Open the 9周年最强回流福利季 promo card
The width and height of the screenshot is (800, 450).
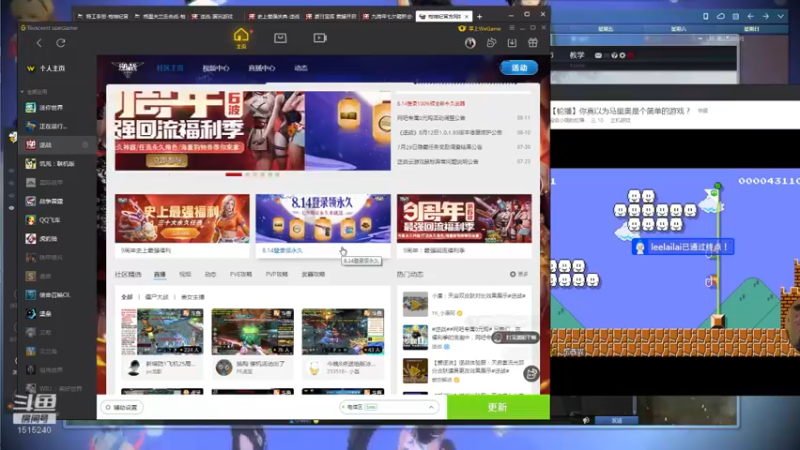[x=464, y=225]
